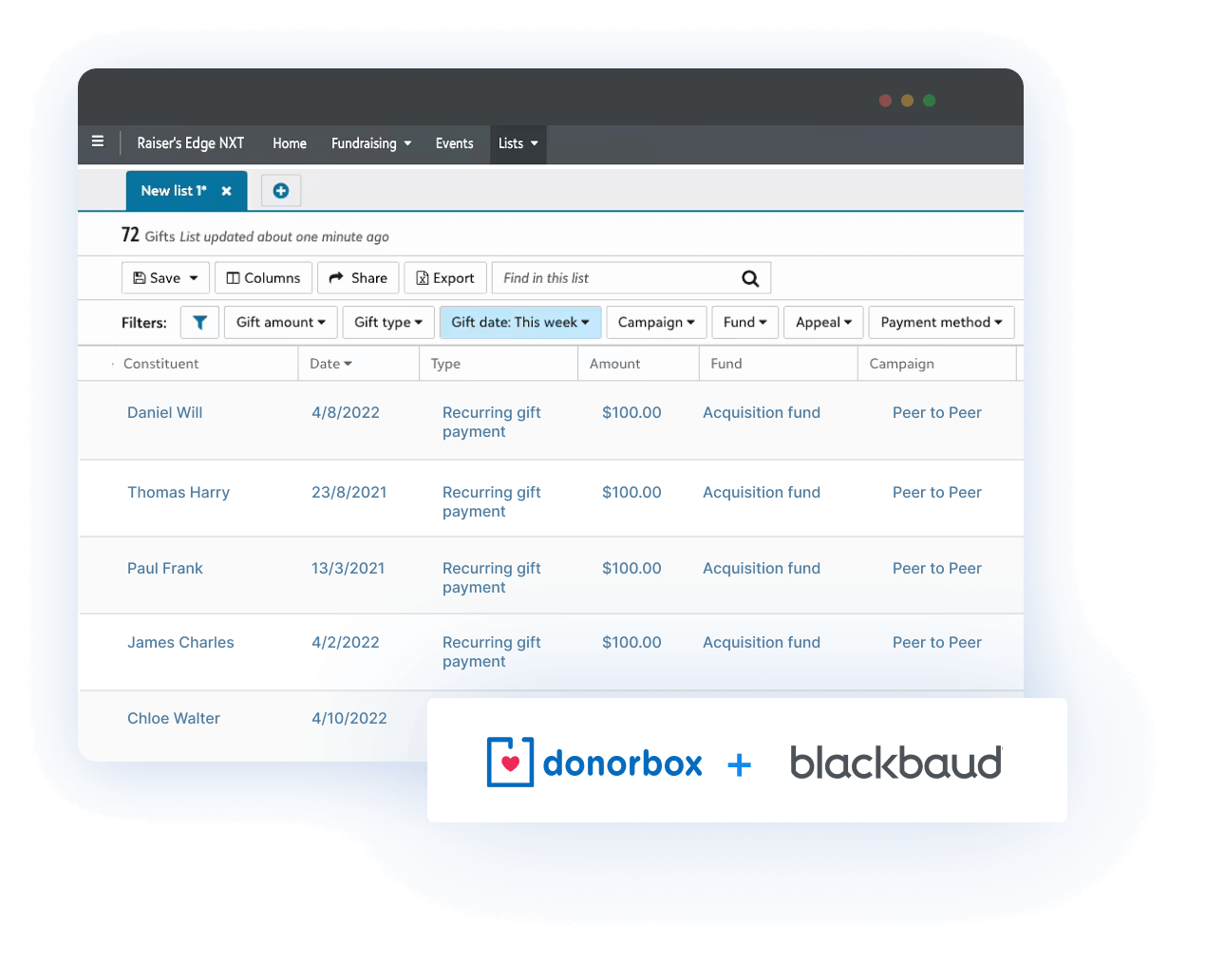1225x980 pixels.
Task: Click the filter funnel icon
Action: [199, 323]
